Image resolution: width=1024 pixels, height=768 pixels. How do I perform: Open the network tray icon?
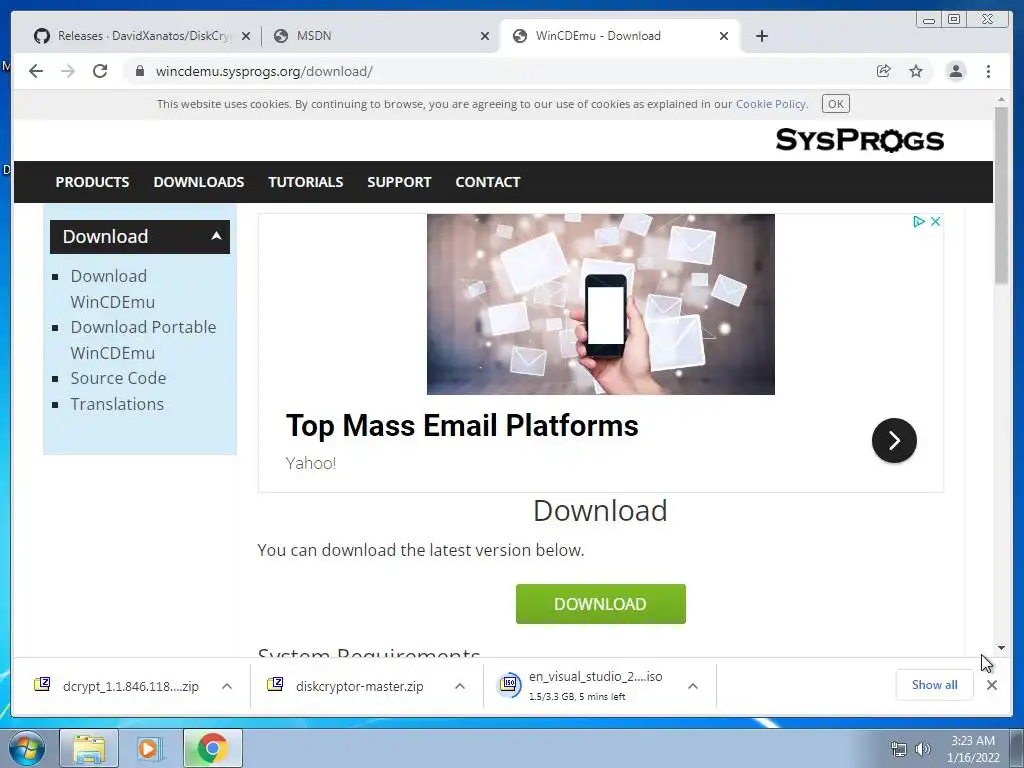coord(899,749)
